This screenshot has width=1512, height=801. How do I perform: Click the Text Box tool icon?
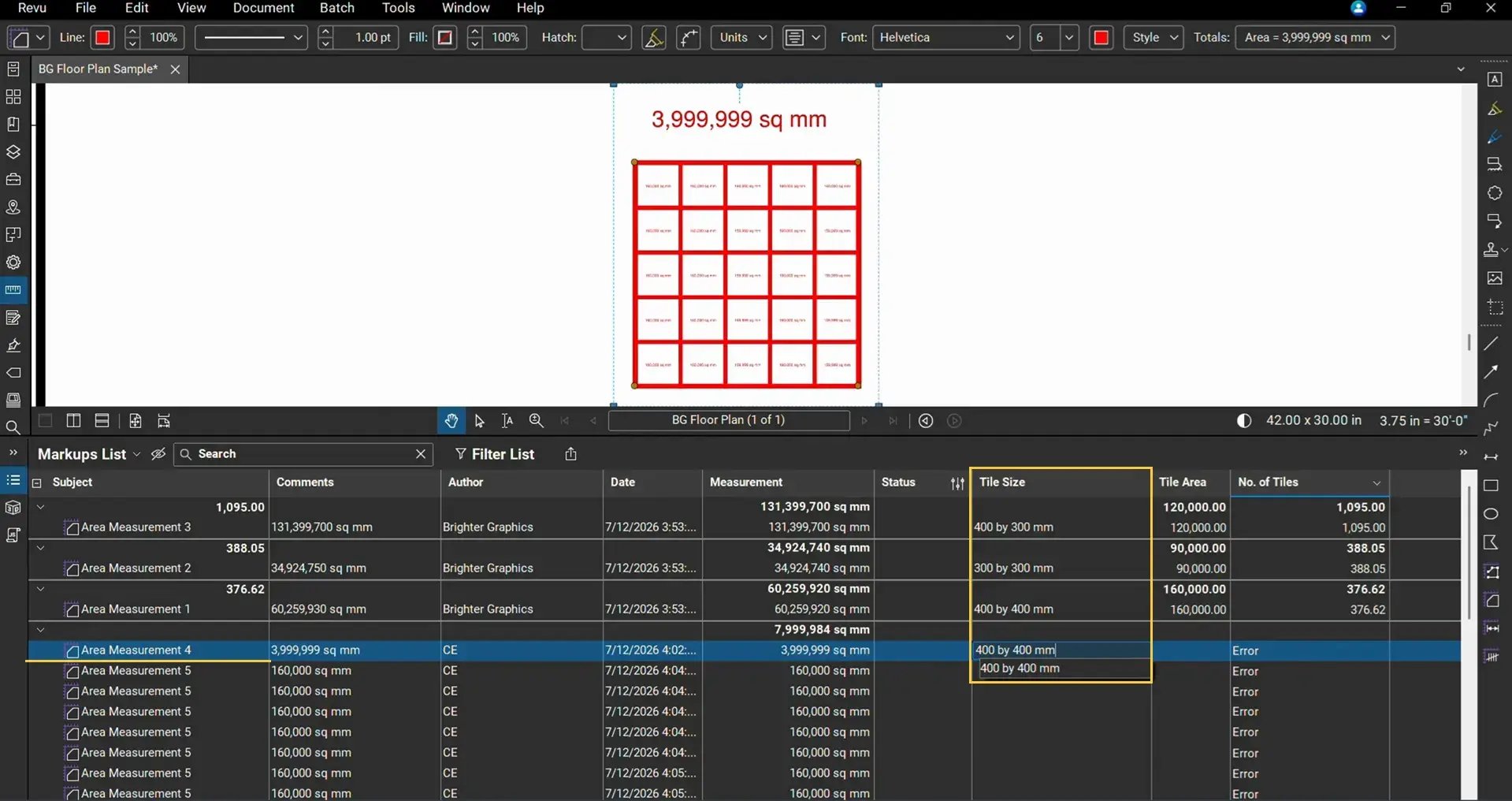pos(1494,80)
